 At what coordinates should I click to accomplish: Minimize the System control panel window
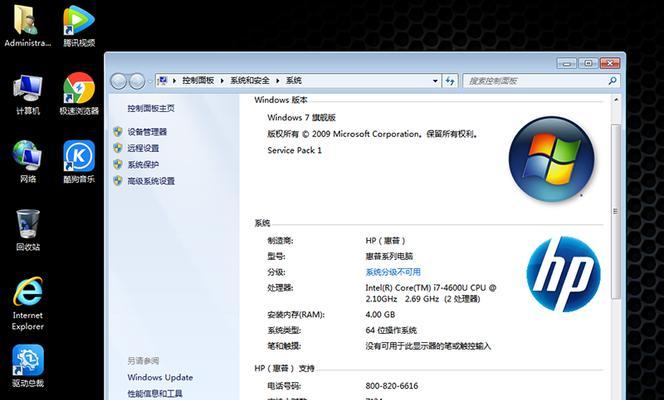[x=567, y=63]
